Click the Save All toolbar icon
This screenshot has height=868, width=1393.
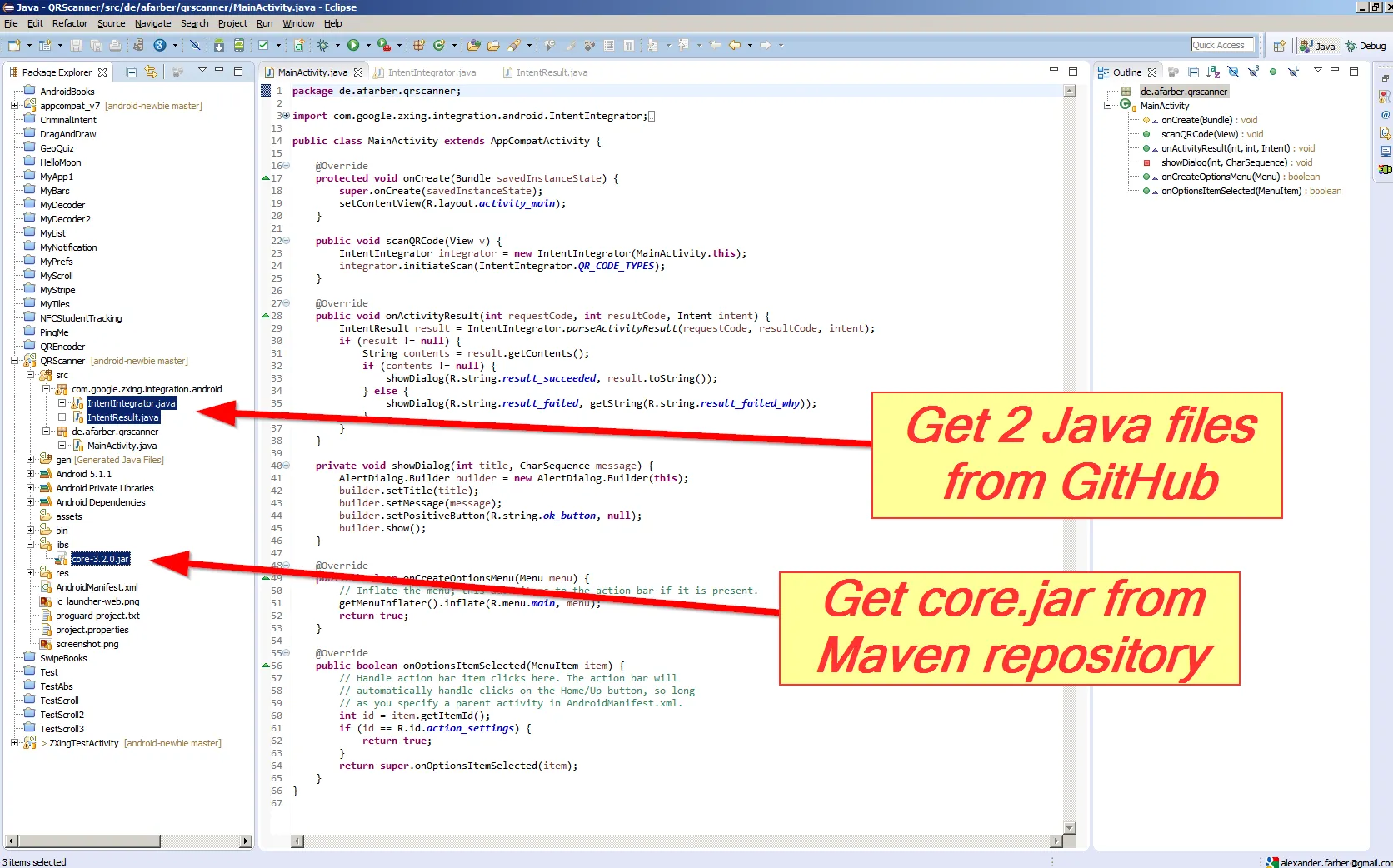click(96, 45)
